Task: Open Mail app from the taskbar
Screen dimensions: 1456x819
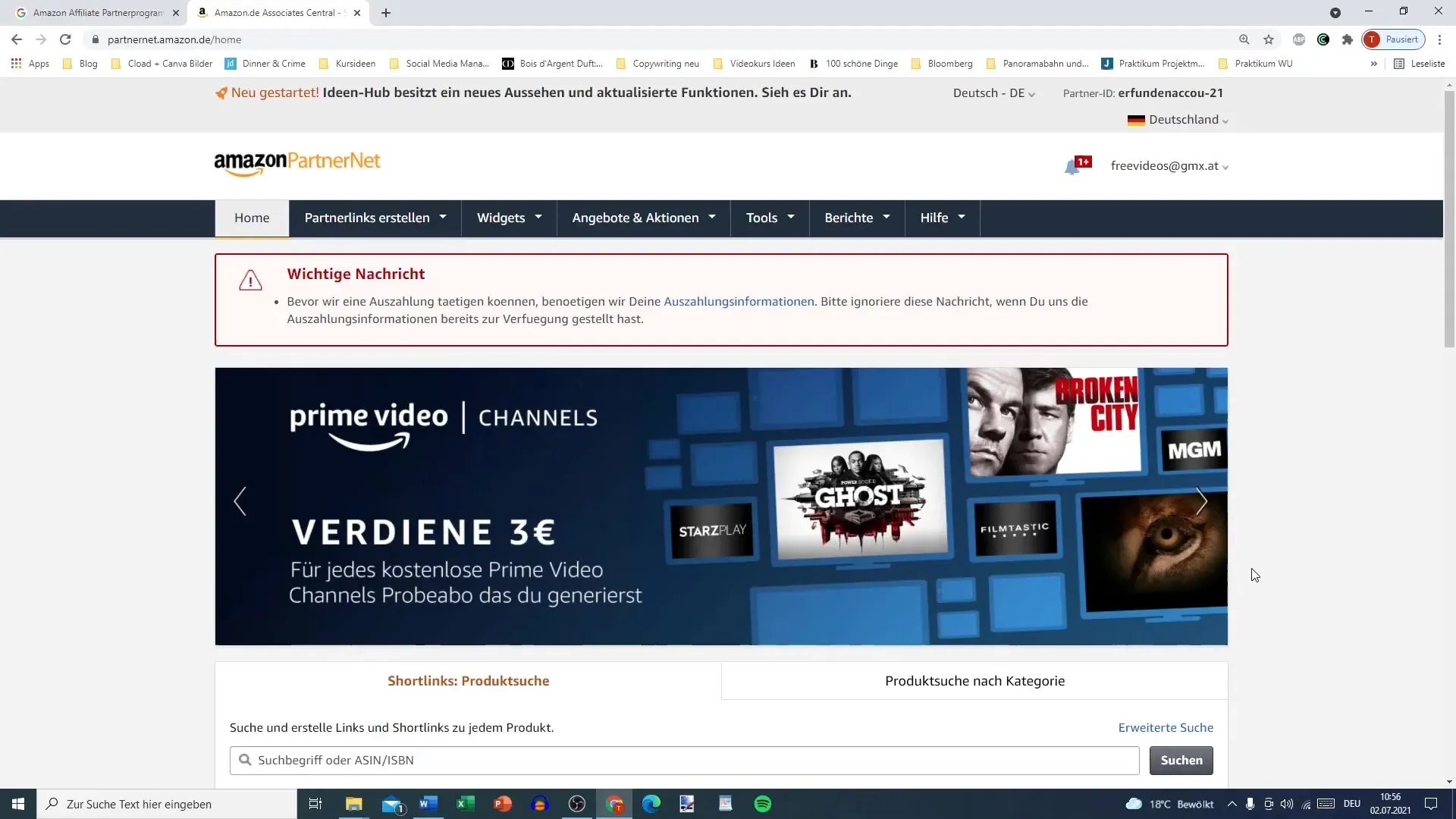Action: (x=392, y=804)
